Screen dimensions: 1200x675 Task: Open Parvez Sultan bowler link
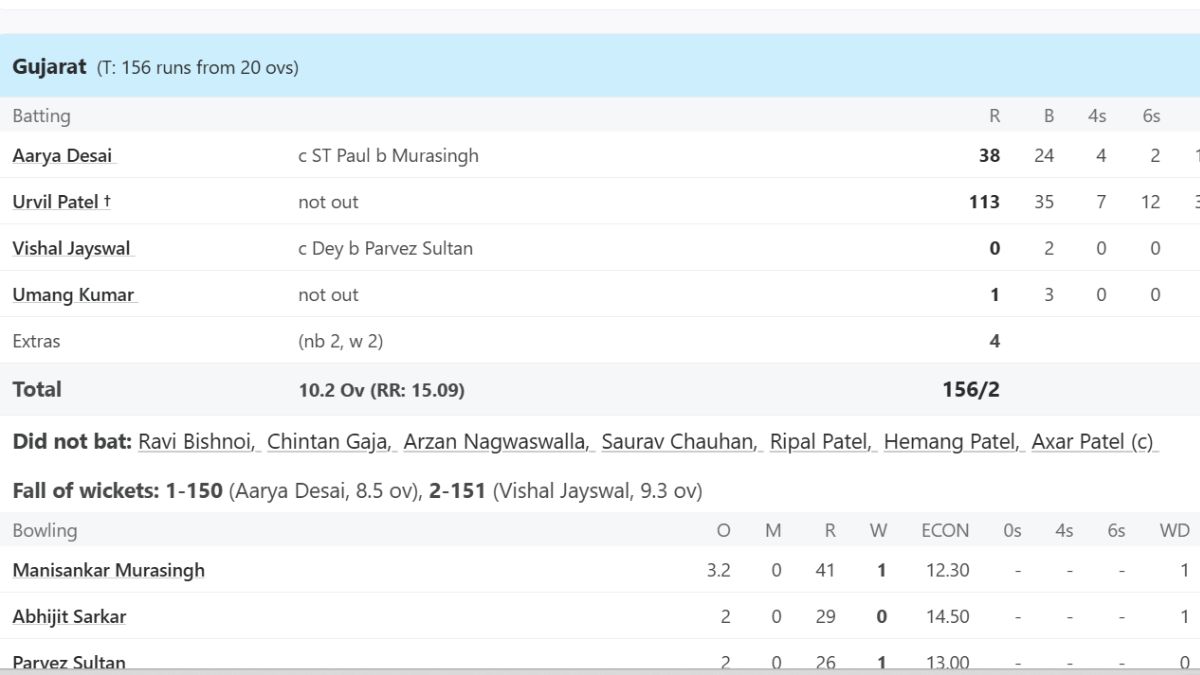point(69,662)
